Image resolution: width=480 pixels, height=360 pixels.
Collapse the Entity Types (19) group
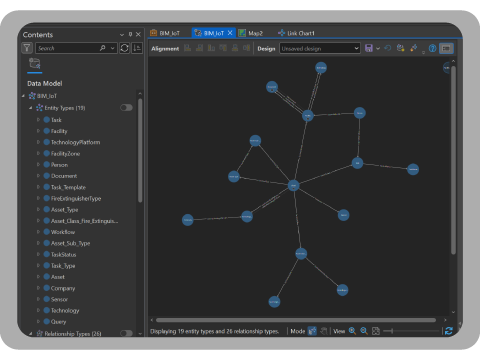click(31, 108)
